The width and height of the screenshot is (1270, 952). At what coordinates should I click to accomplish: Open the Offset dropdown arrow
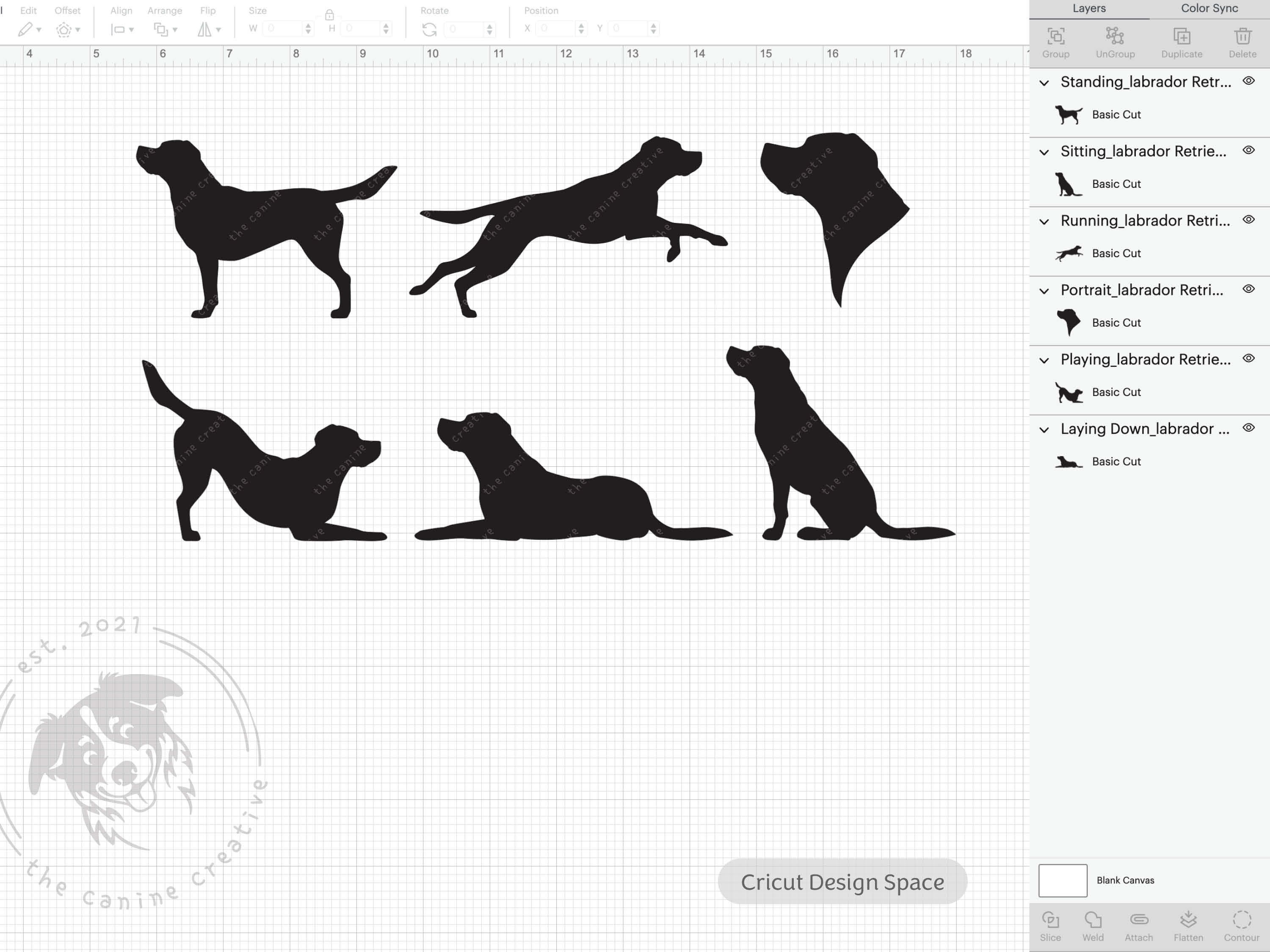tap(77, 30)
